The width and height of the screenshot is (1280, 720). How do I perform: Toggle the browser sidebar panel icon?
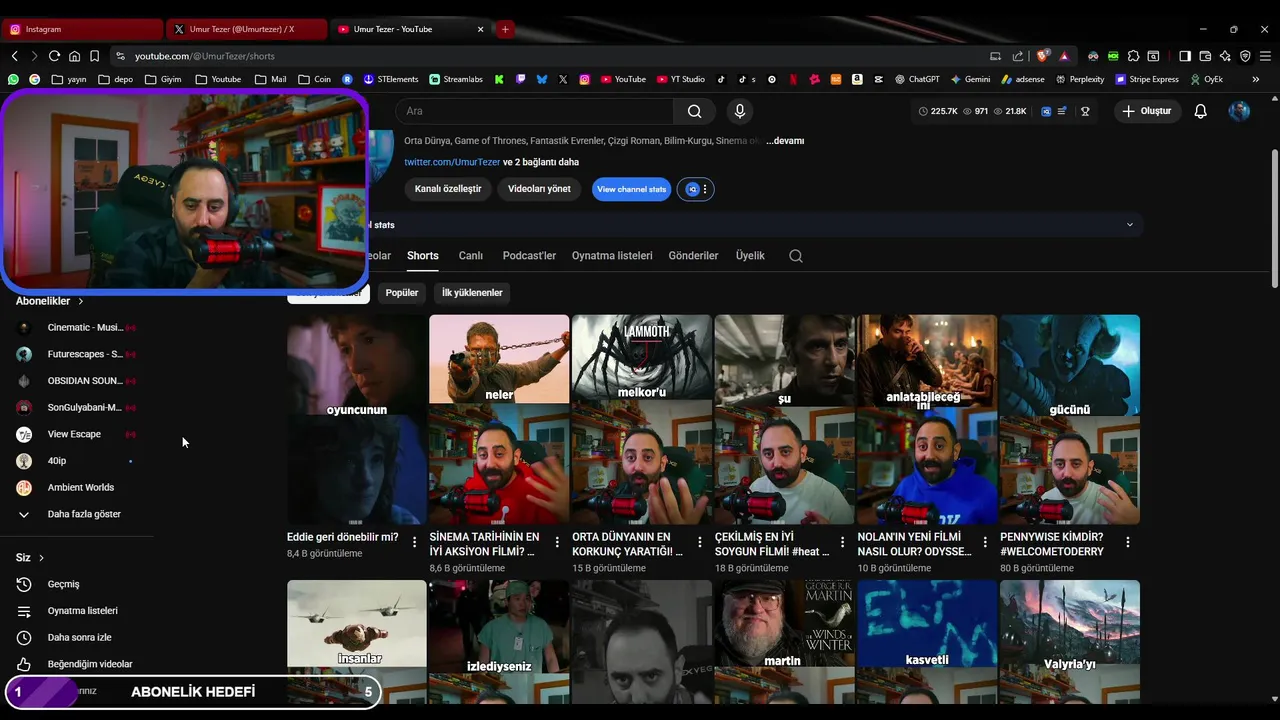[x=1185, y=56]
